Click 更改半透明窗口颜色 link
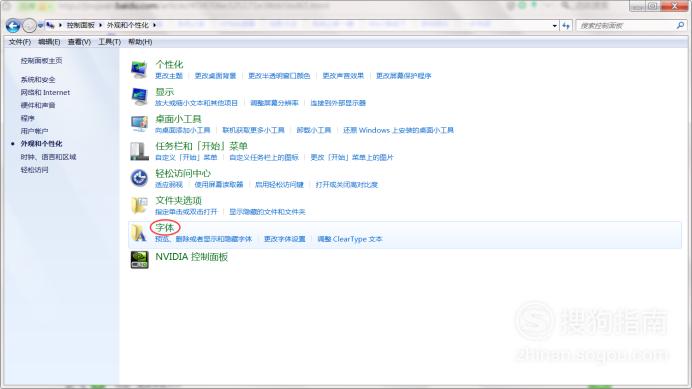This screenshot has width=692, height=389. tap(279, 76)
